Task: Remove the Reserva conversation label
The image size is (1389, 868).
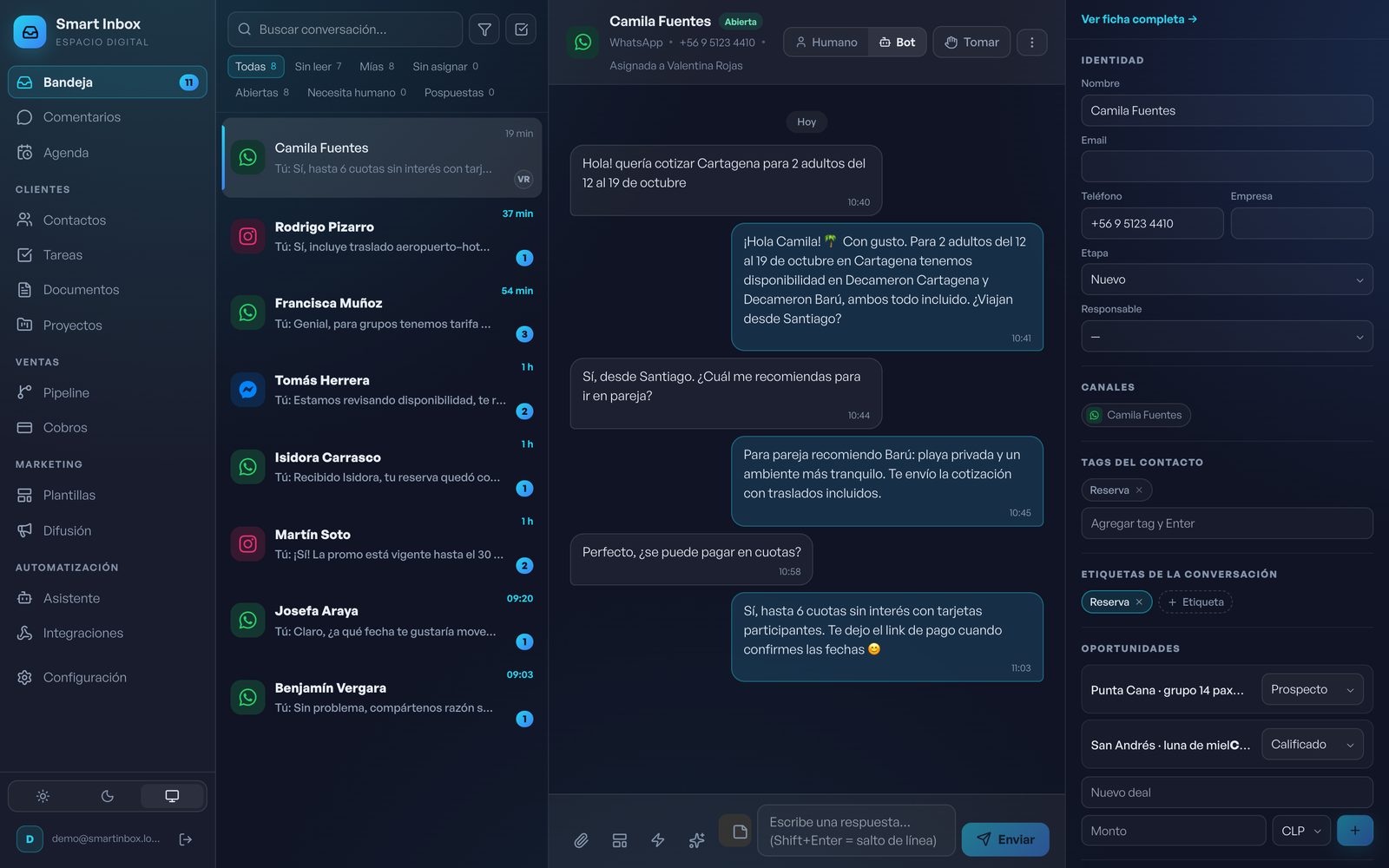Action: coord(1139,602)
